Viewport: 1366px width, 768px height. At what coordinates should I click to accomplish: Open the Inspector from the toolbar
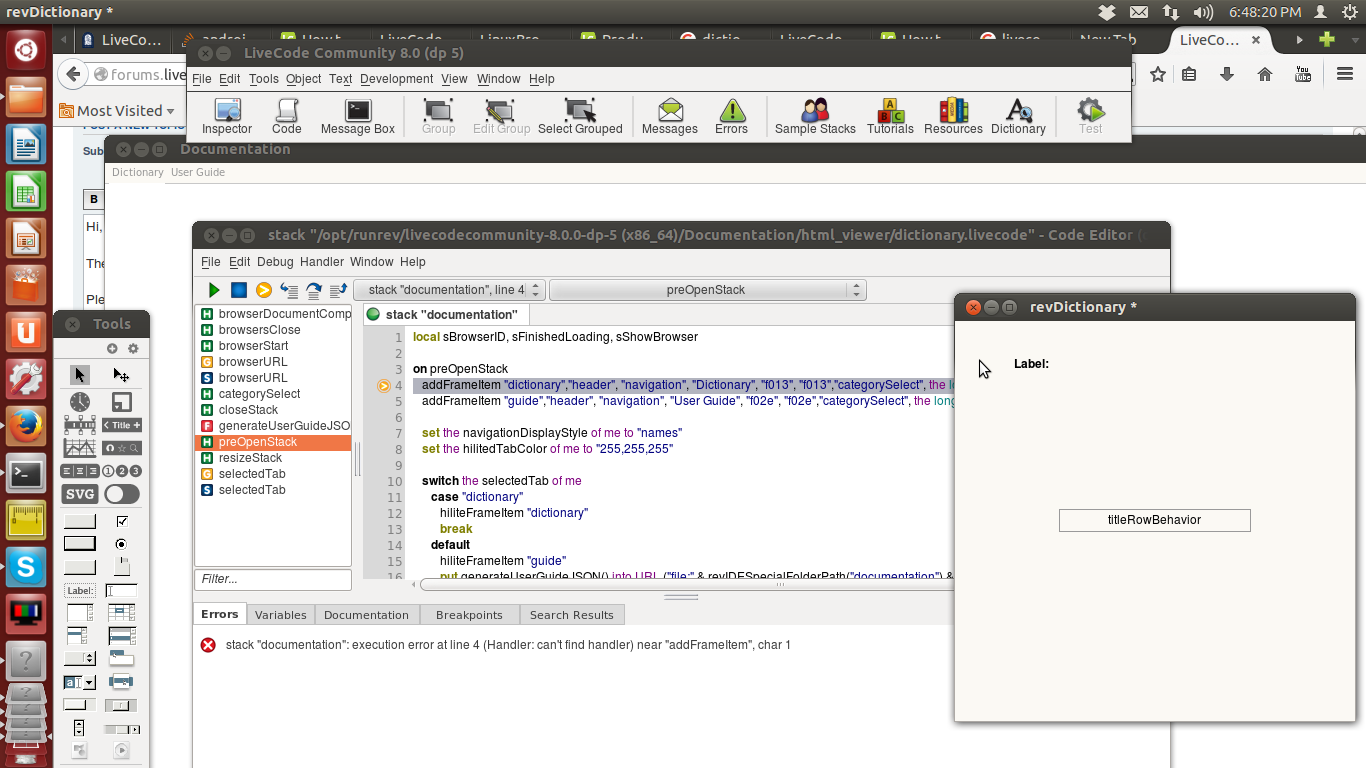pyautogui.click(x=227, y=116)
